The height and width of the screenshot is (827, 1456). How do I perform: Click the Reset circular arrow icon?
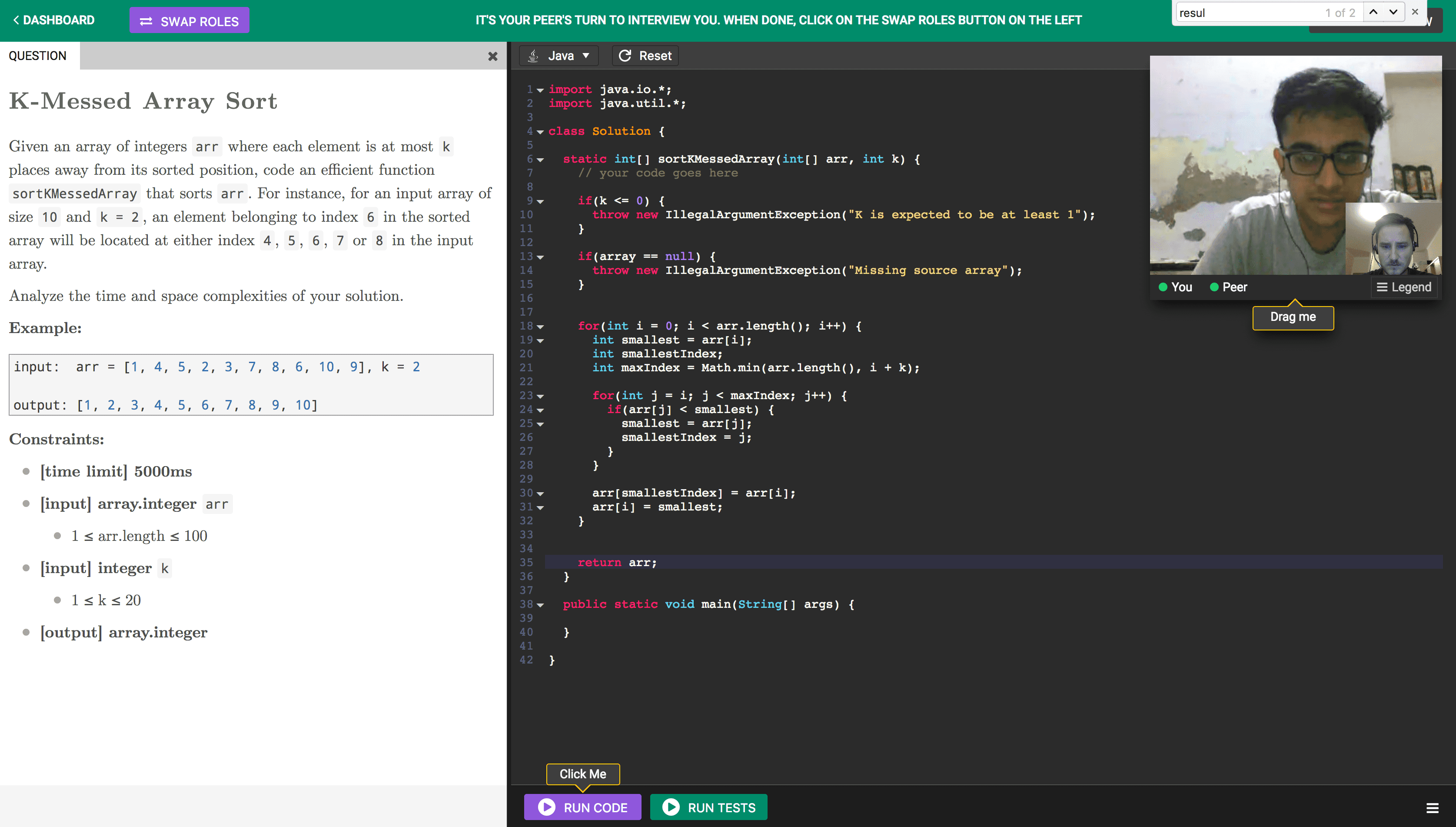point(625,56)
